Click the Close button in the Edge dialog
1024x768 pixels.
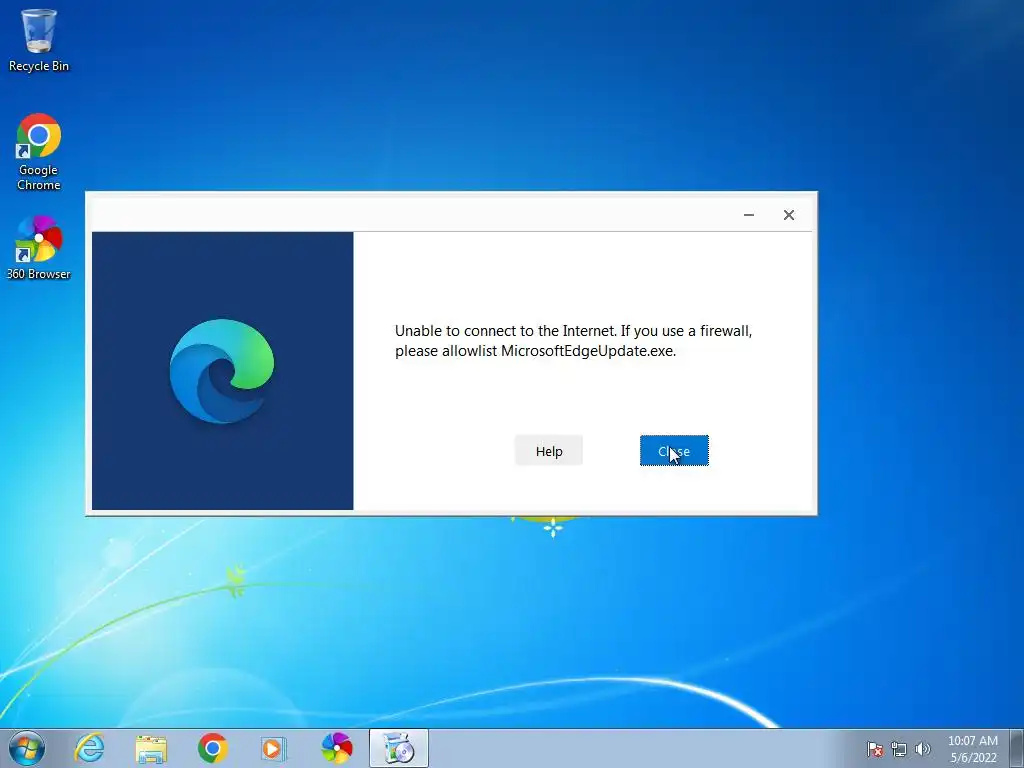[674, 451]
